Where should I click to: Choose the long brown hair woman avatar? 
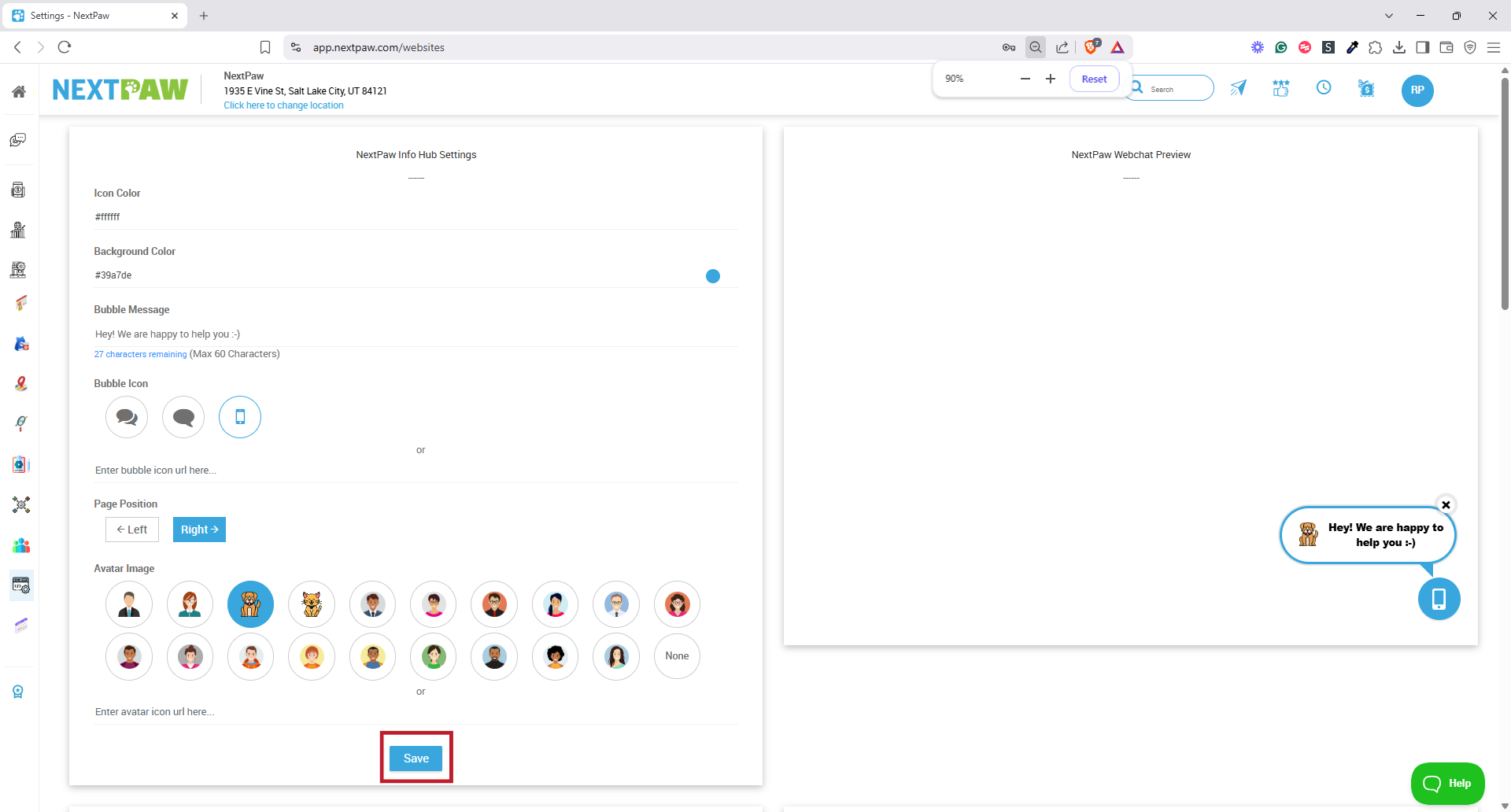click(616, 656)
